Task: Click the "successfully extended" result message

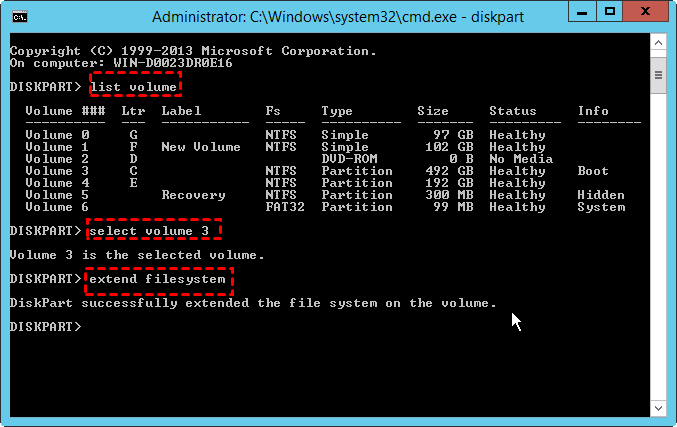Action: [252, 303]
